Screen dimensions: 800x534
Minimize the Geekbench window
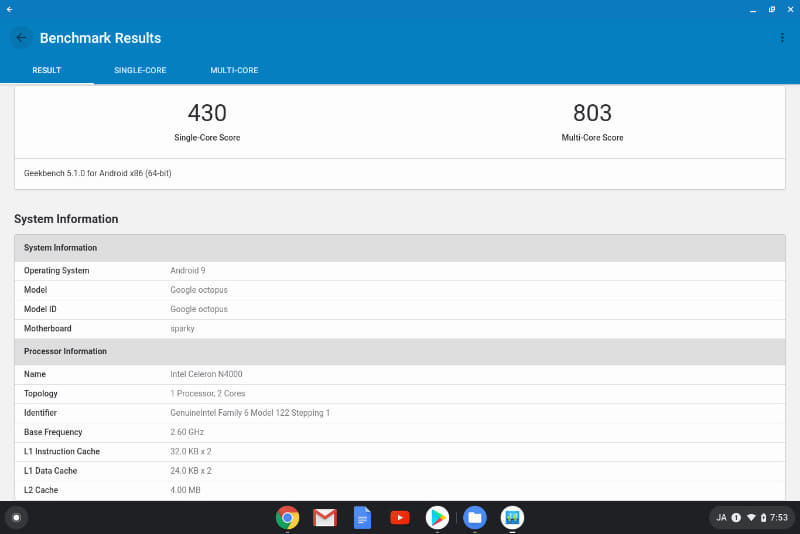753,9
